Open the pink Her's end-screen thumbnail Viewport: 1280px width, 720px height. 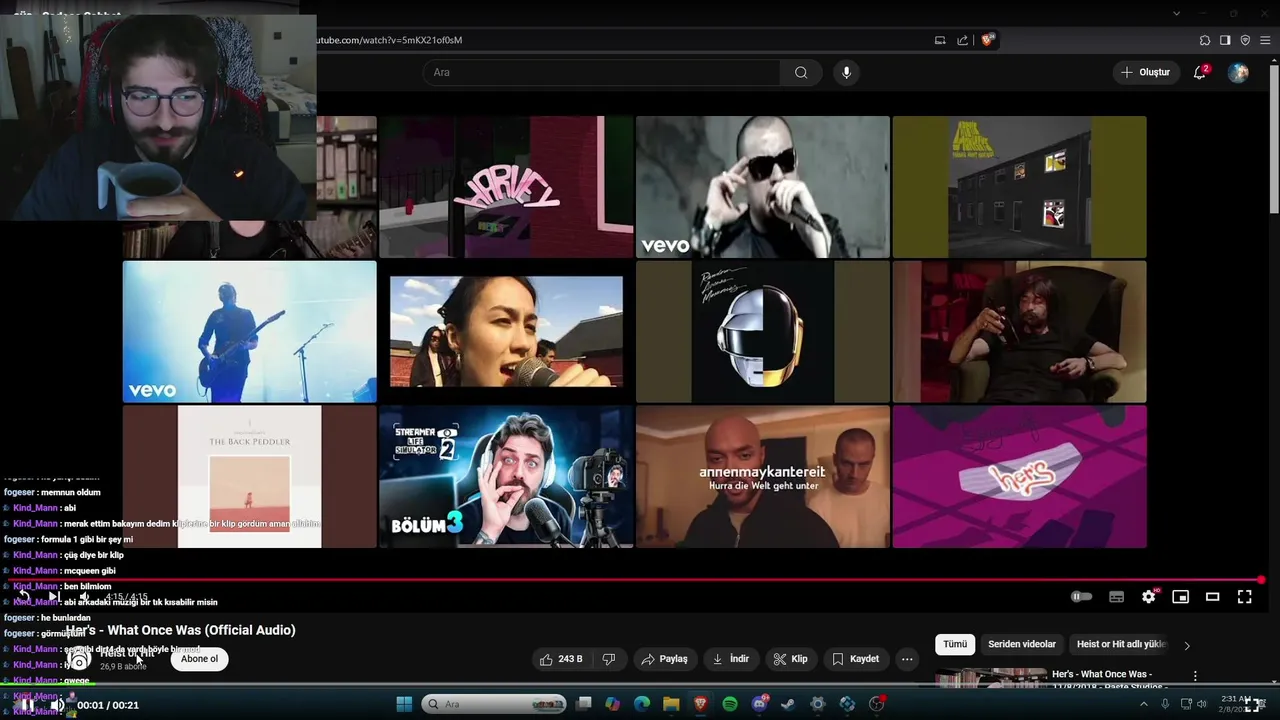coord(1019,476)
